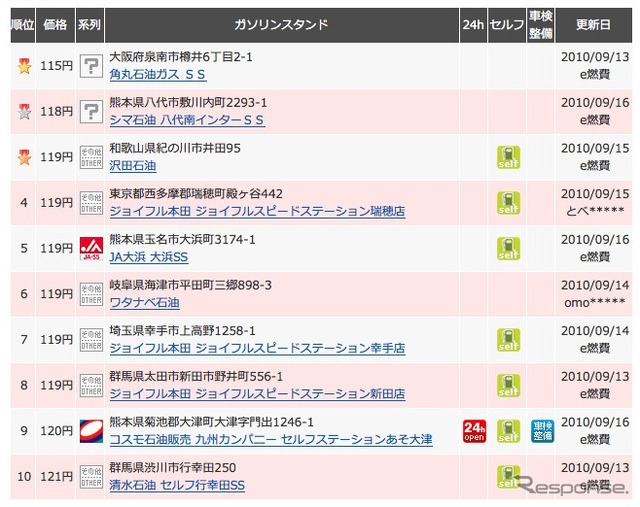The width and height of the screenshot is (640, 507).
Task: Select the とべ***** updater name
Action: click(594, 211)
